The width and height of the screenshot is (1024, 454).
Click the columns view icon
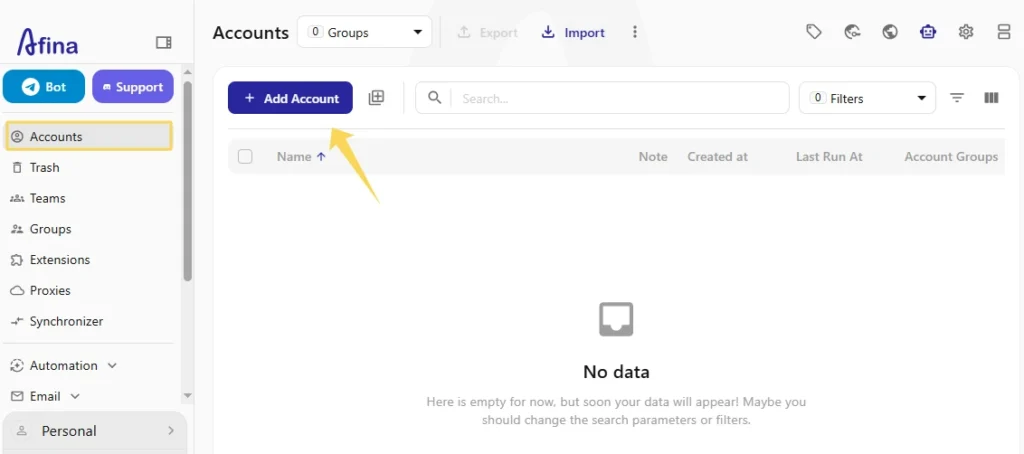pos(991,98)
